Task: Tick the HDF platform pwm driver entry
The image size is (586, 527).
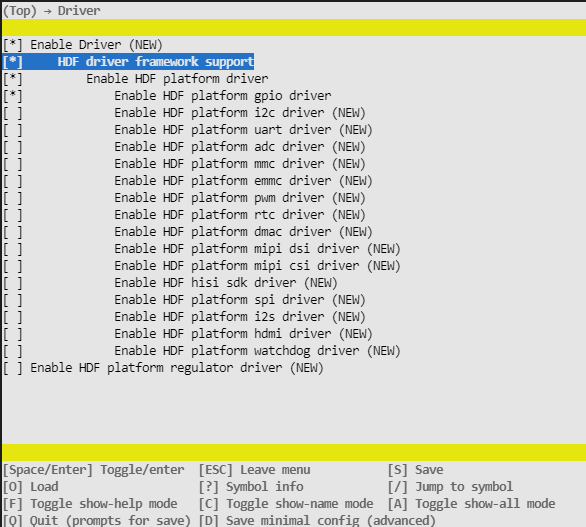Action: point(184,198)
